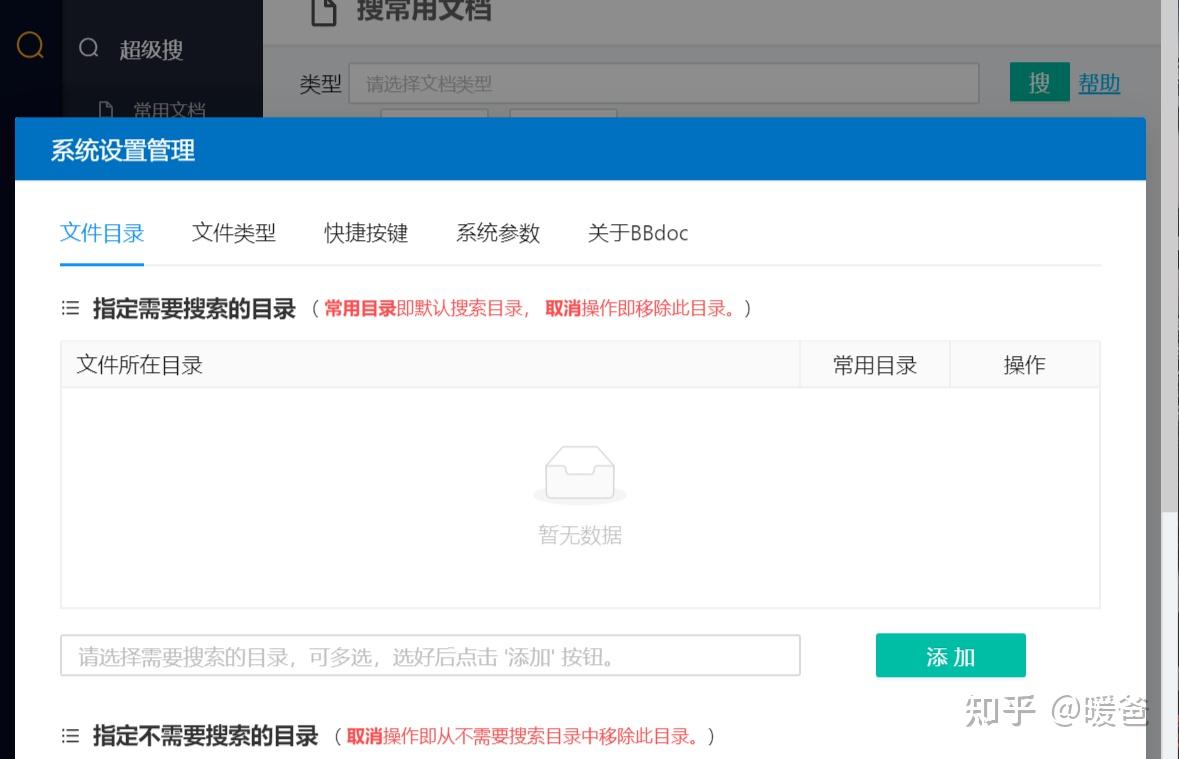Viewport: 1179px width, 759px height.
Task: Click the empty inbox icon above 暂无数据
Action: tap(580, 474)
